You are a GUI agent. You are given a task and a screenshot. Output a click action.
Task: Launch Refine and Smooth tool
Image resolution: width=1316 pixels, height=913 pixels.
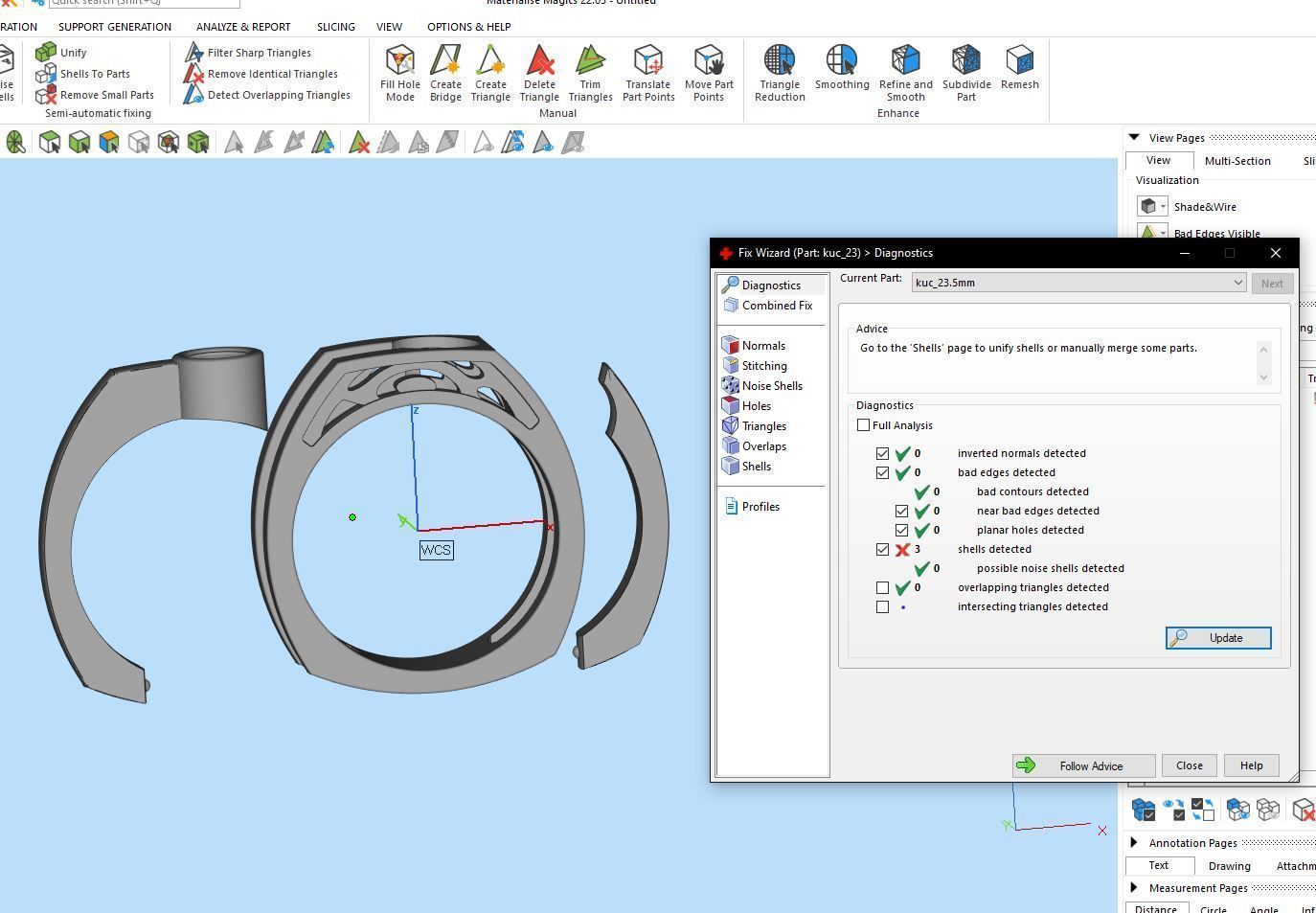[x=905, y=73]
